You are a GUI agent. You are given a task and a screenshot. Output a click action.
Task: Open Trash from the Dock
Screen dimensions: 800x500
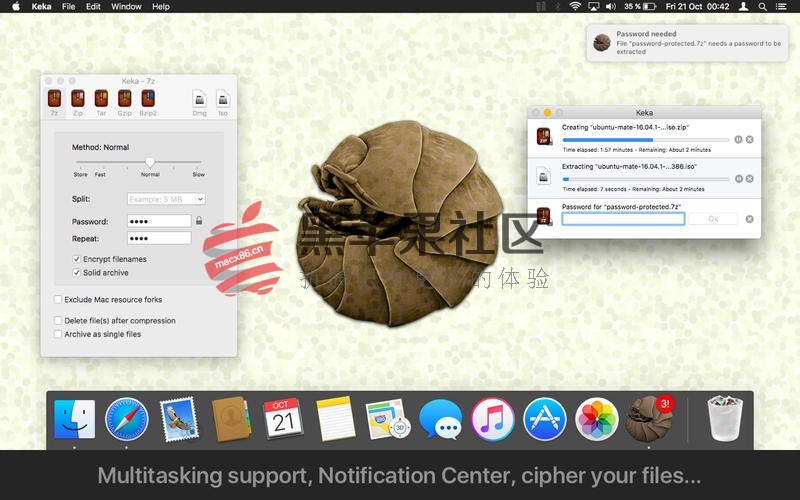tap(724, 418)
